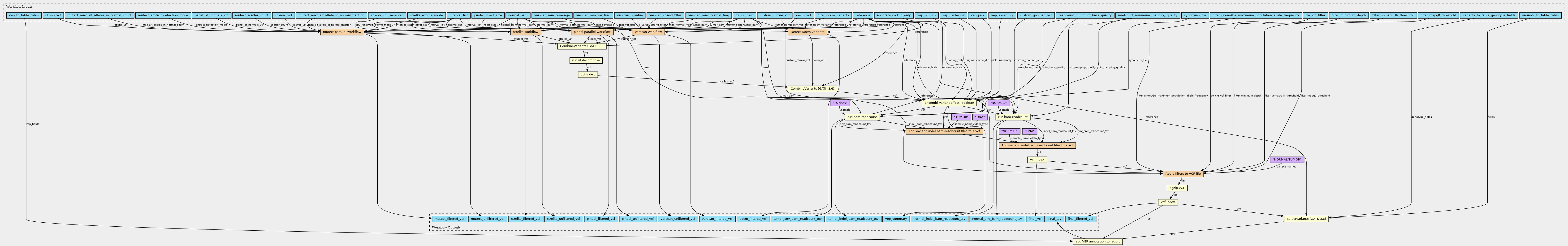The image size is (1568, 246).
Task: Select the vep_to_table_fields input node
Action: click(x=24, y=15)
